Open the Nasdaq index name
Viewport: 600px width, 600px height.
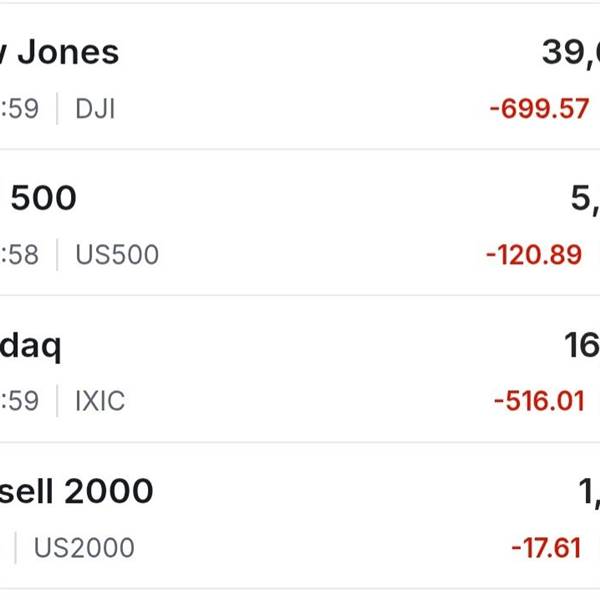point(31,346)
